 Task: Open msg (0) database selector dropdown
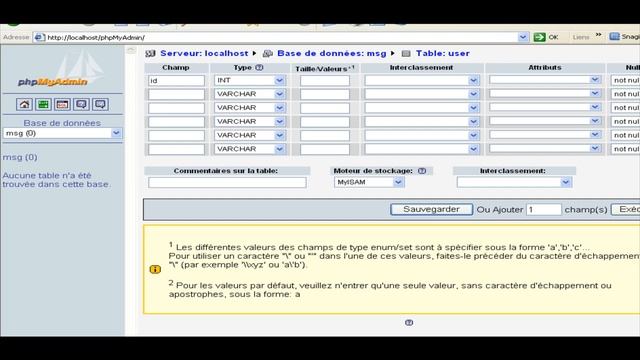[x=62, y=133]
